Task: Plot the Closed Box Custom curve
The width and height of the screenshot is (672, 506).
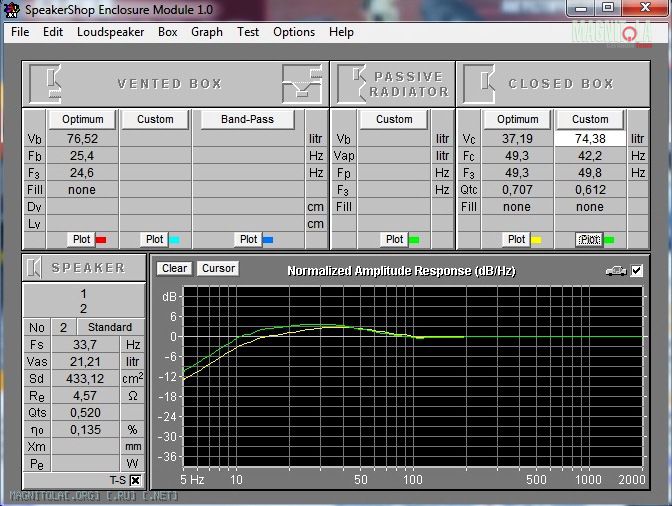Action: pos(589,240)
